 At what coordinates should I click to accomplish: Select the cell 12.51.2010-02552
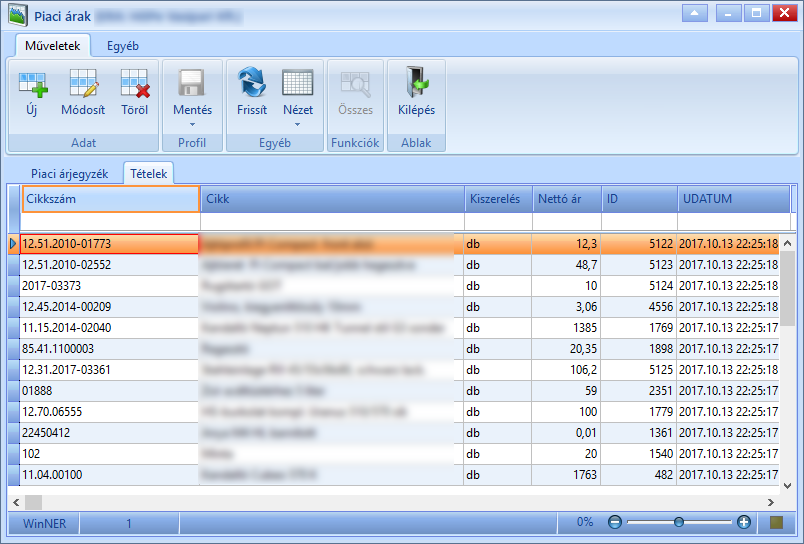(x=109, y=265)
